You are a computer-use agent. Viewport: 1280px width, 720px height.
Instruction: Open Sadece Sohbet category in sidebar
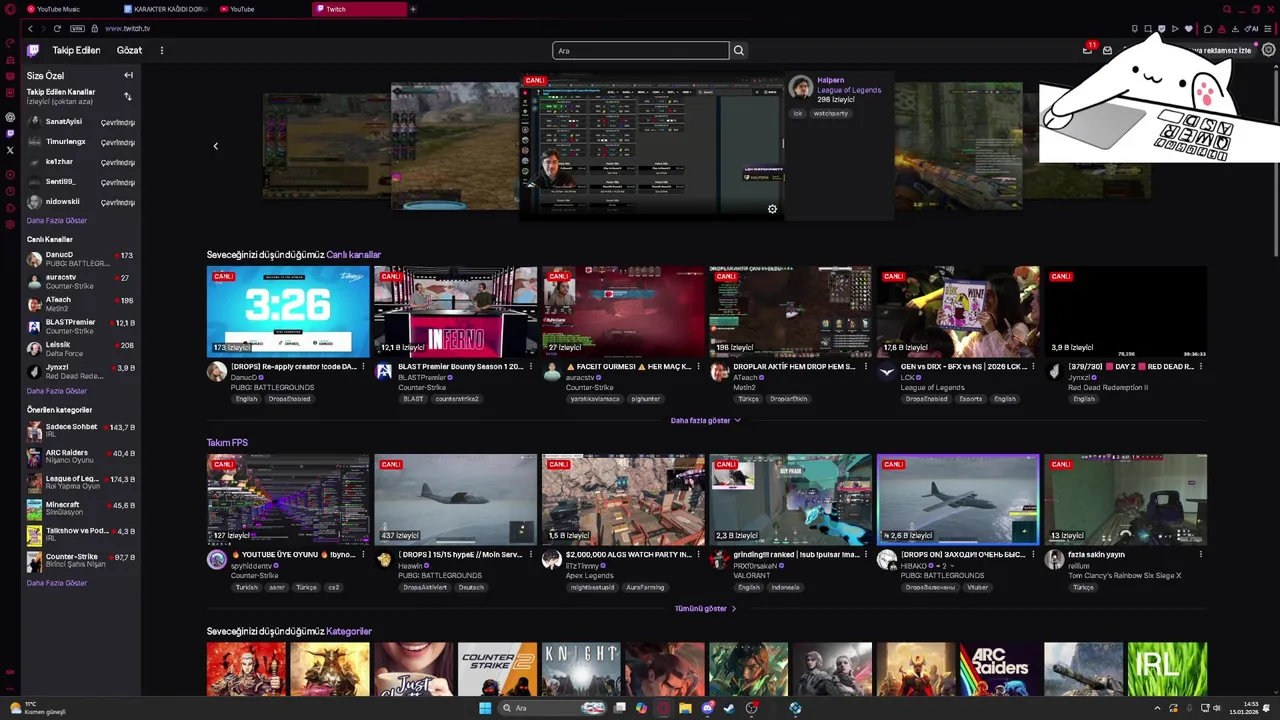point(81,431)
